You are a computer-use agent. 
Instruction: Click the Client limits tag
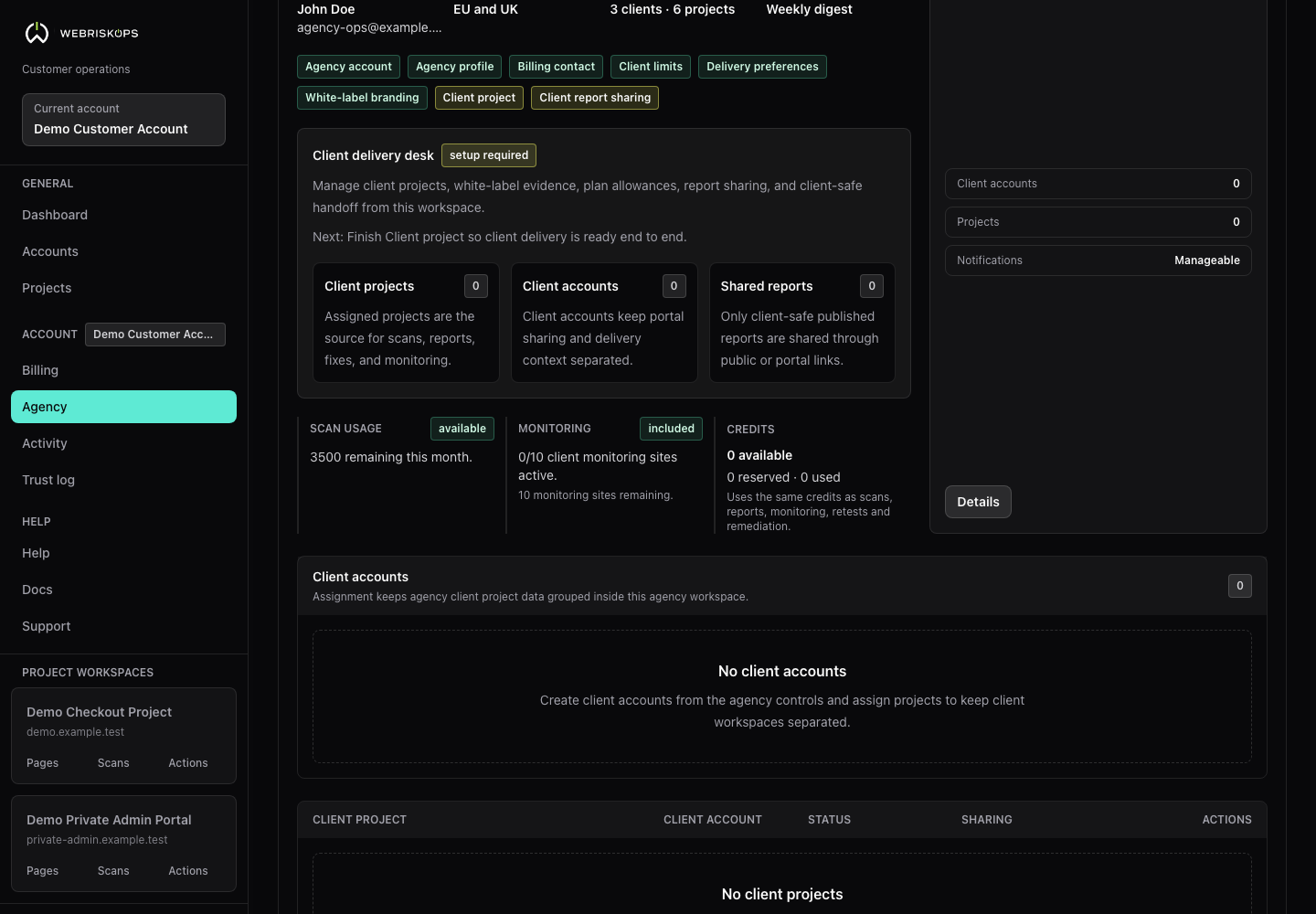pos(651,67)
